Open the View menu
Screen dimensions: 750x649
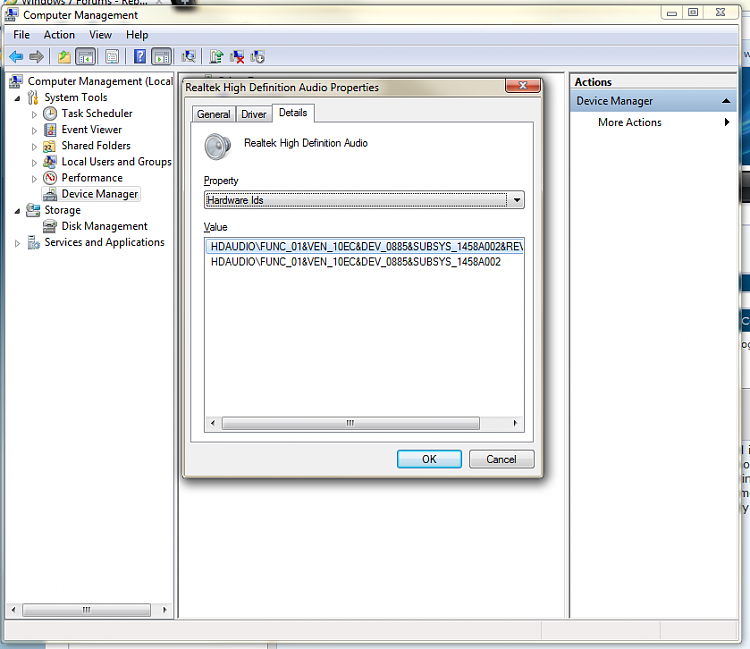point(100,35)
